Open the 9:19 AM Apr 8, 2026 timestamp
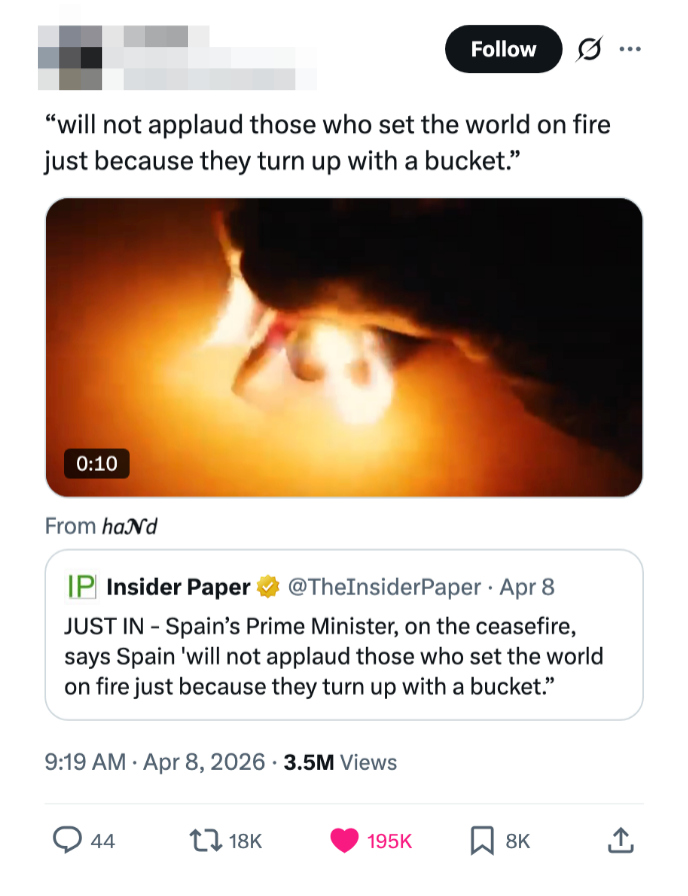688x896 pixels. pos(157,762)
